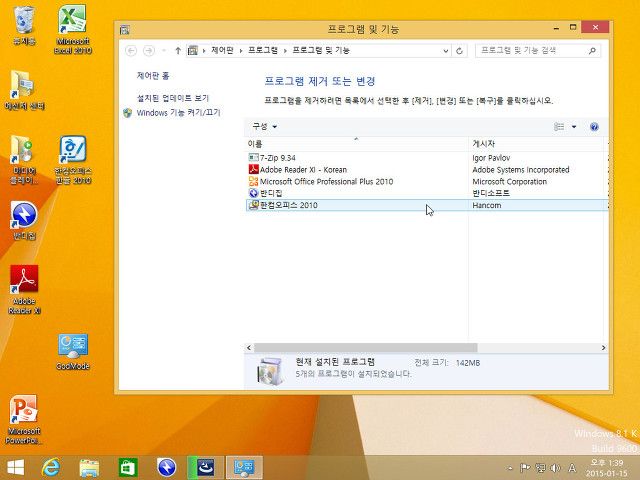The height and width of the screenshot is (480, 640).
Task: Click the 7-Zip 9.34 program icon
Action: [253, 158]
